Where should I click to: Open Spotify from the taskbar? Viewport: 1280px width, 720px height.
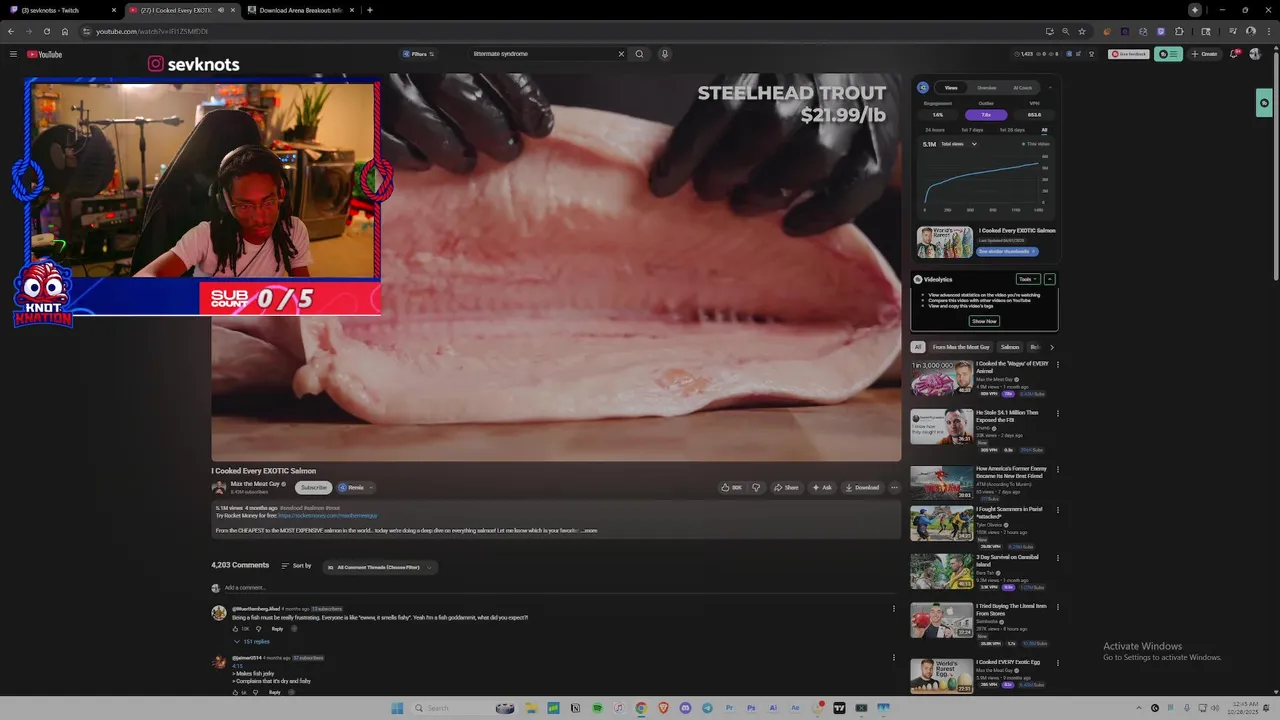(597, 708)
